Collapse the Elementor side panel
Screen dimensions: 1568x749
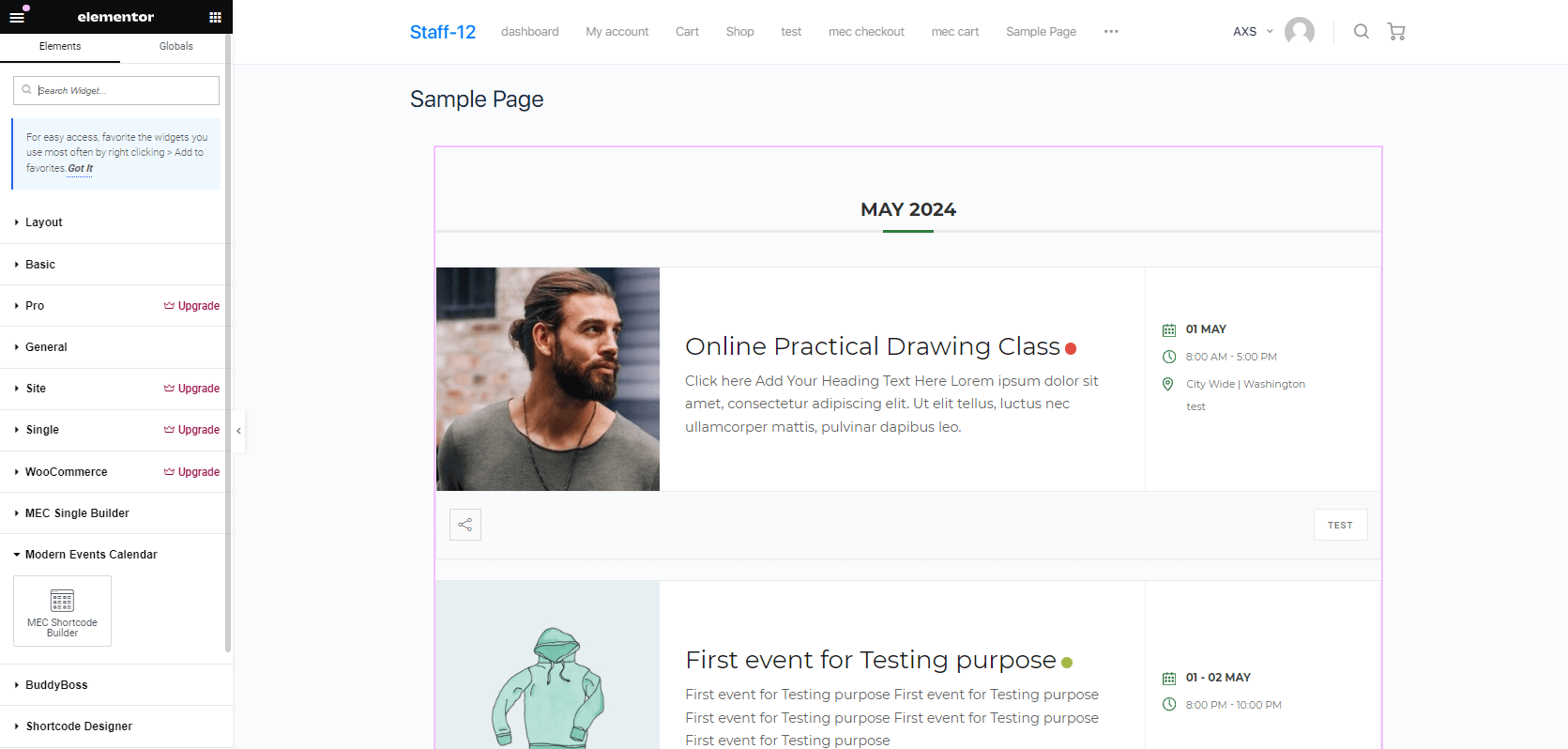coord(238,431)
